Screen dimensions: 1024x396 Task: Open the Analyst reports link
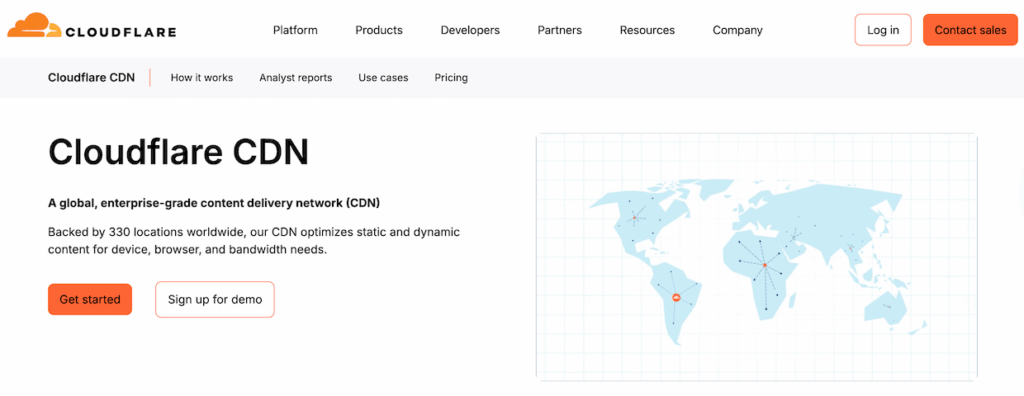point(296,78)
